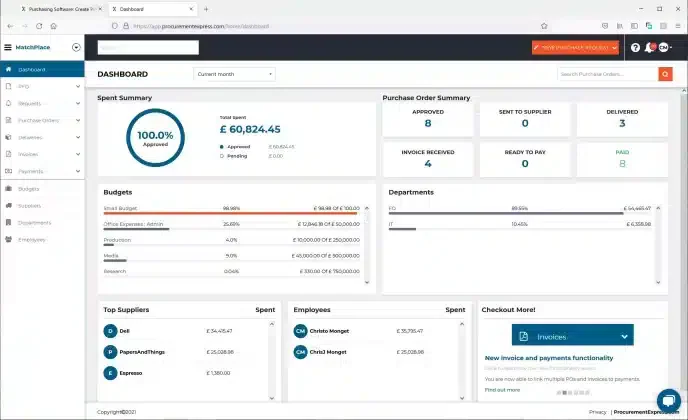Image resolution: width=688 pixels, height=420 pixels.
Task: Click Christo Monget's CM avatar
Action: (300, 331)
